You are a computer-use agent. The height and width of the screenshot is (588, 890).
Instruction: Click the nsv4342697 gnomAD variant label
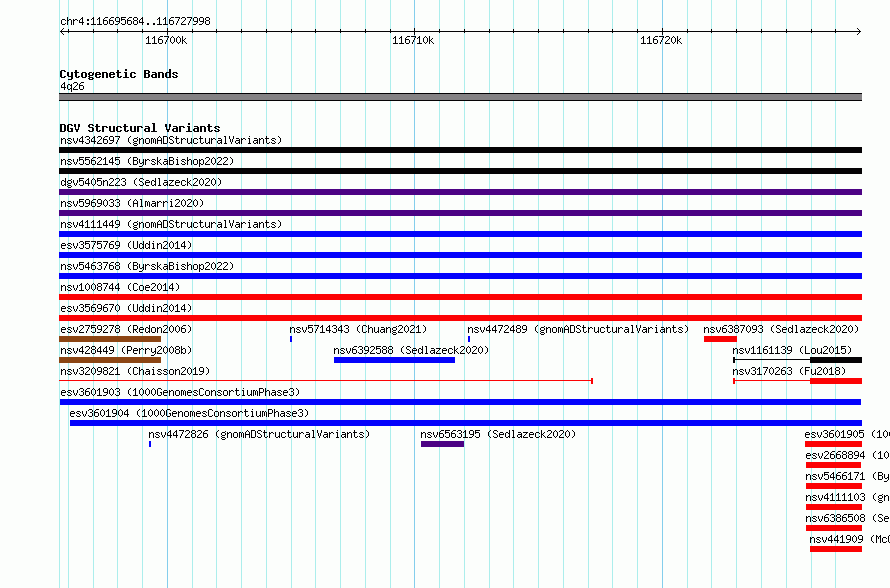coord(171,140)
